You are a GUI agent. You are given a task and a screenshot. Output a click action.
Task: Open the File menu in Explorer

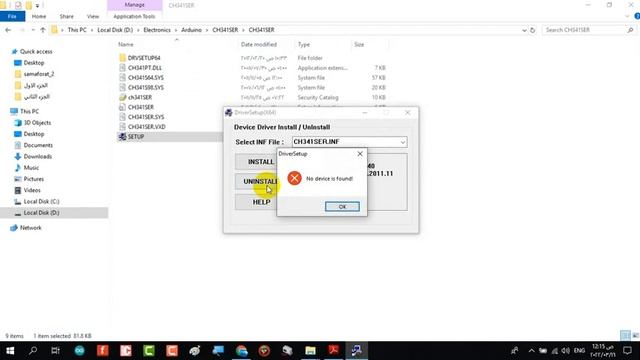pyautogui.click(x=12, y=16)
